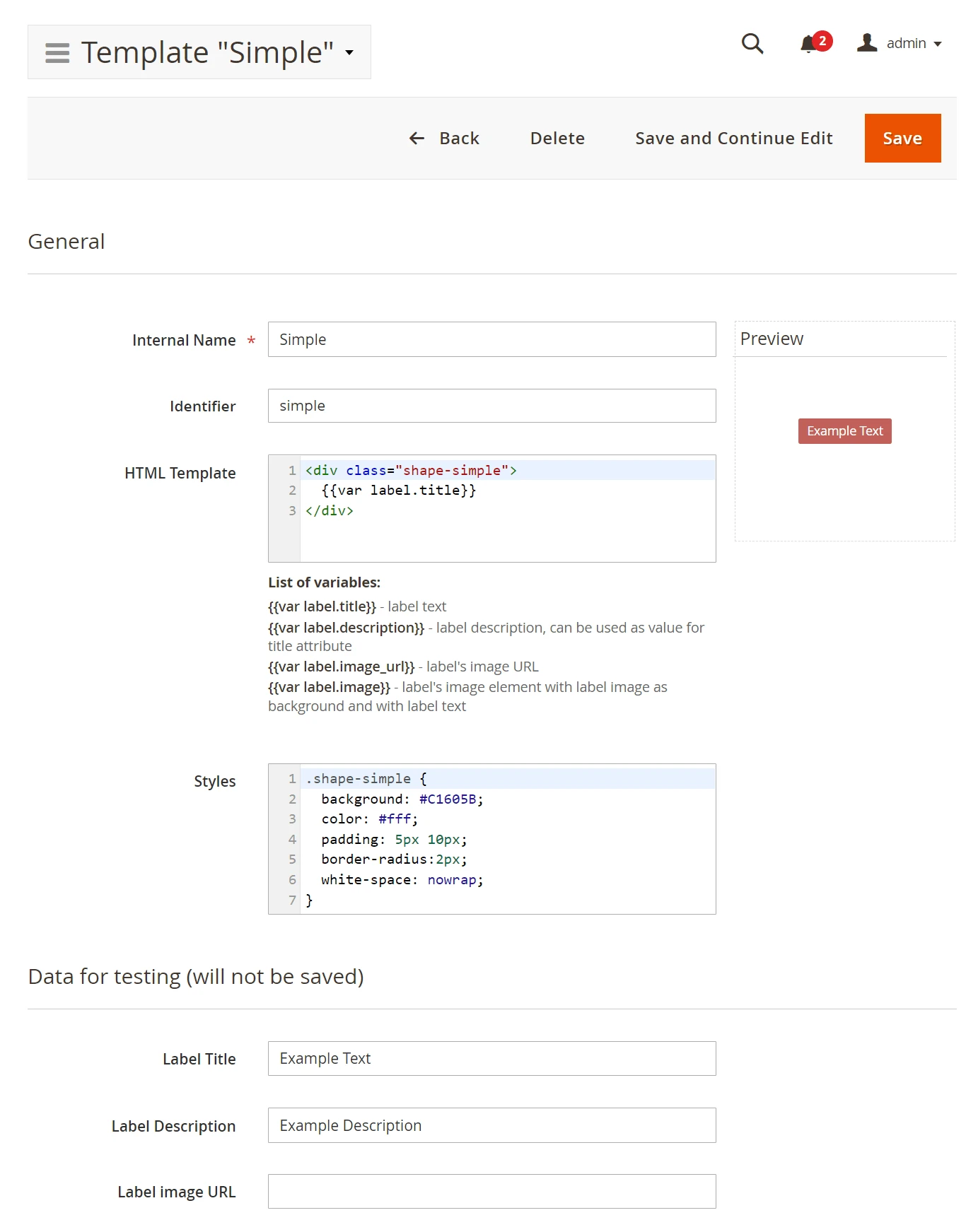Image resolution: width=966 pixels, height=1232 pixels.
Task: Click the Back arrow icon
Action: pos(417,139)
